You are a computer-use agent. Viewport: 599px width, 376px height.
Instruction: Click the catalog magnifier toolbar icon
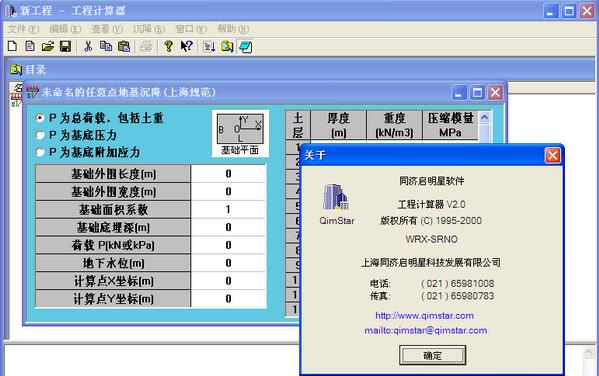(x=227, y=47)
